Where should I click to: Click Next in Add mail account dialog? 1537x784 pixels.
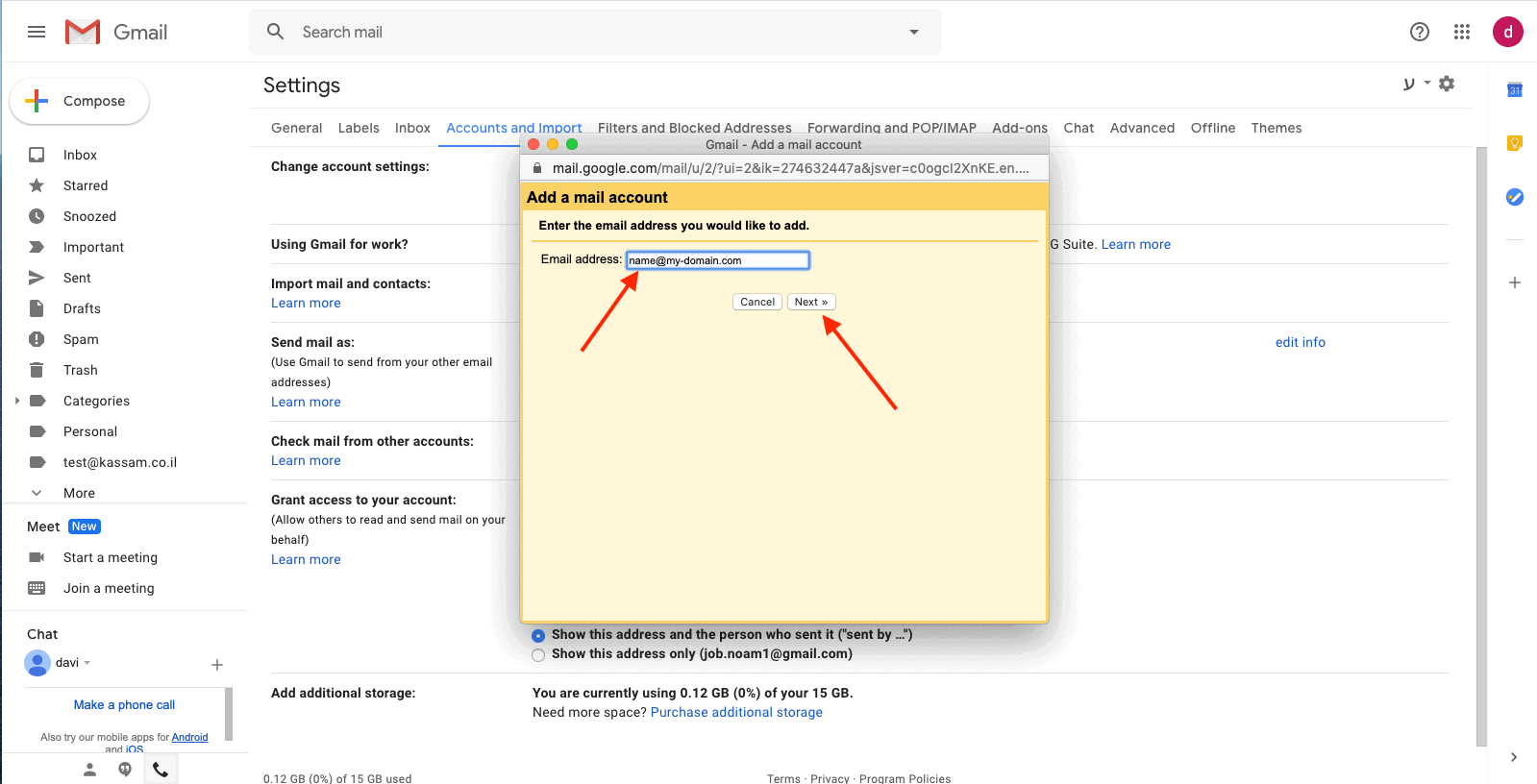point(811,302)
